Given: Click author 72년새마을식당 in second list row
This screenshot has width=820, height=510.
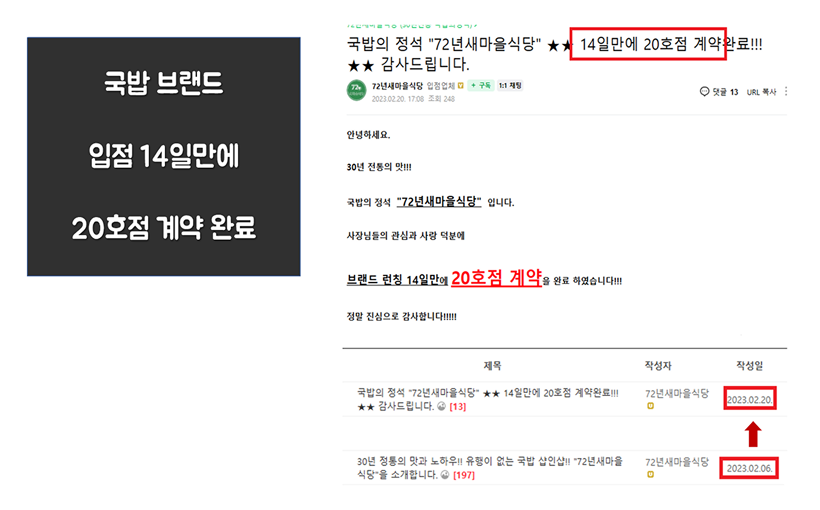Looking at the screenshot, I should pos(676,462).
